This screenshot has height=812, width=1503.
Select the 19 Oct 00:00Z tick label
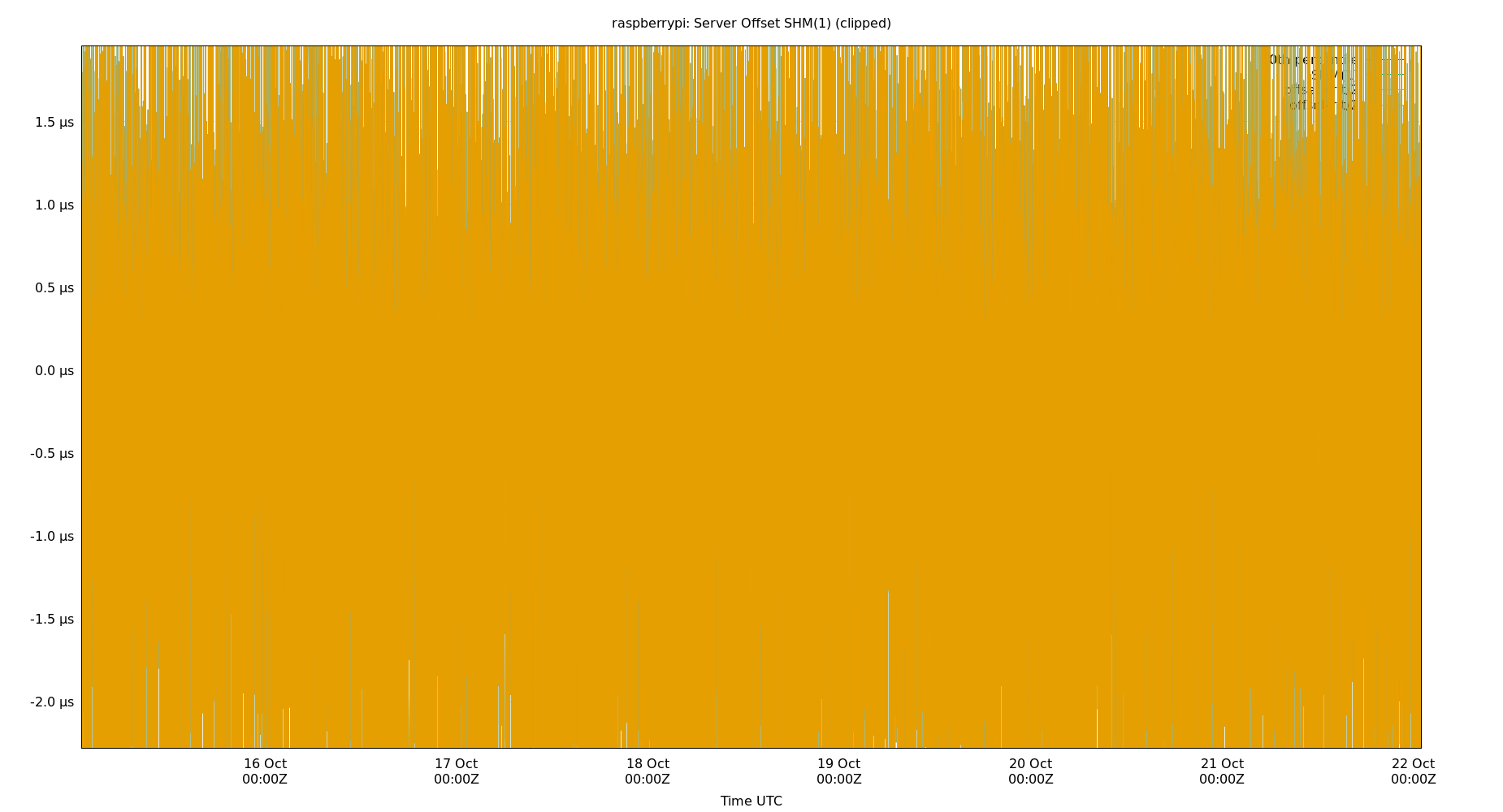tap(838, 771)
